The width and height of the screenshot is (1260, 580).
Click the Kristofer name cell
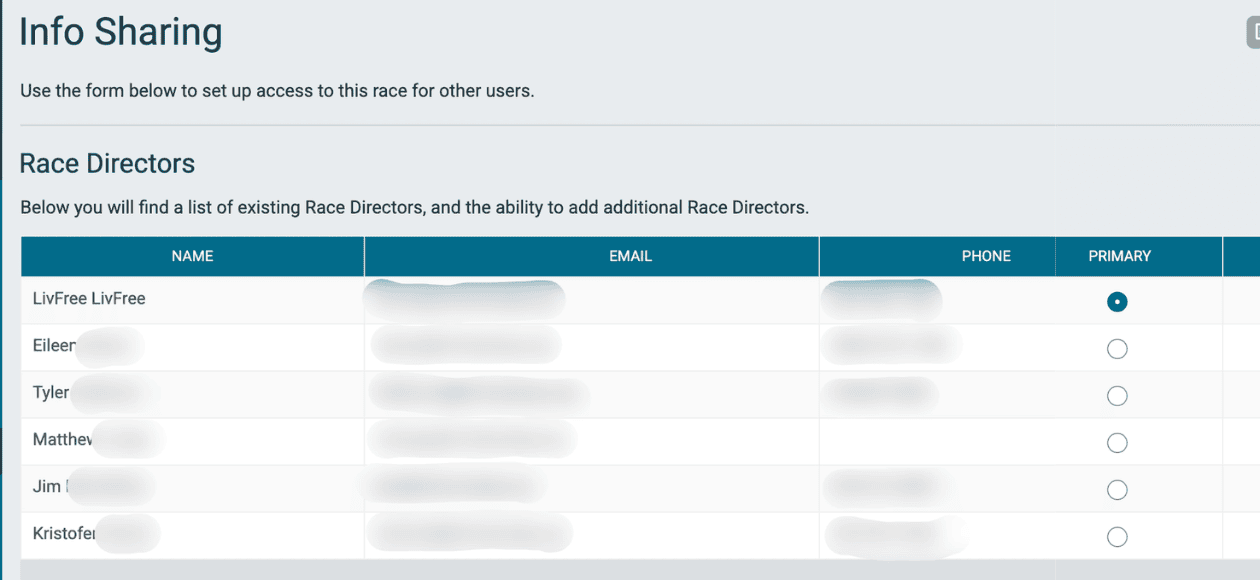pyautogui.click(x=192, y=535)
